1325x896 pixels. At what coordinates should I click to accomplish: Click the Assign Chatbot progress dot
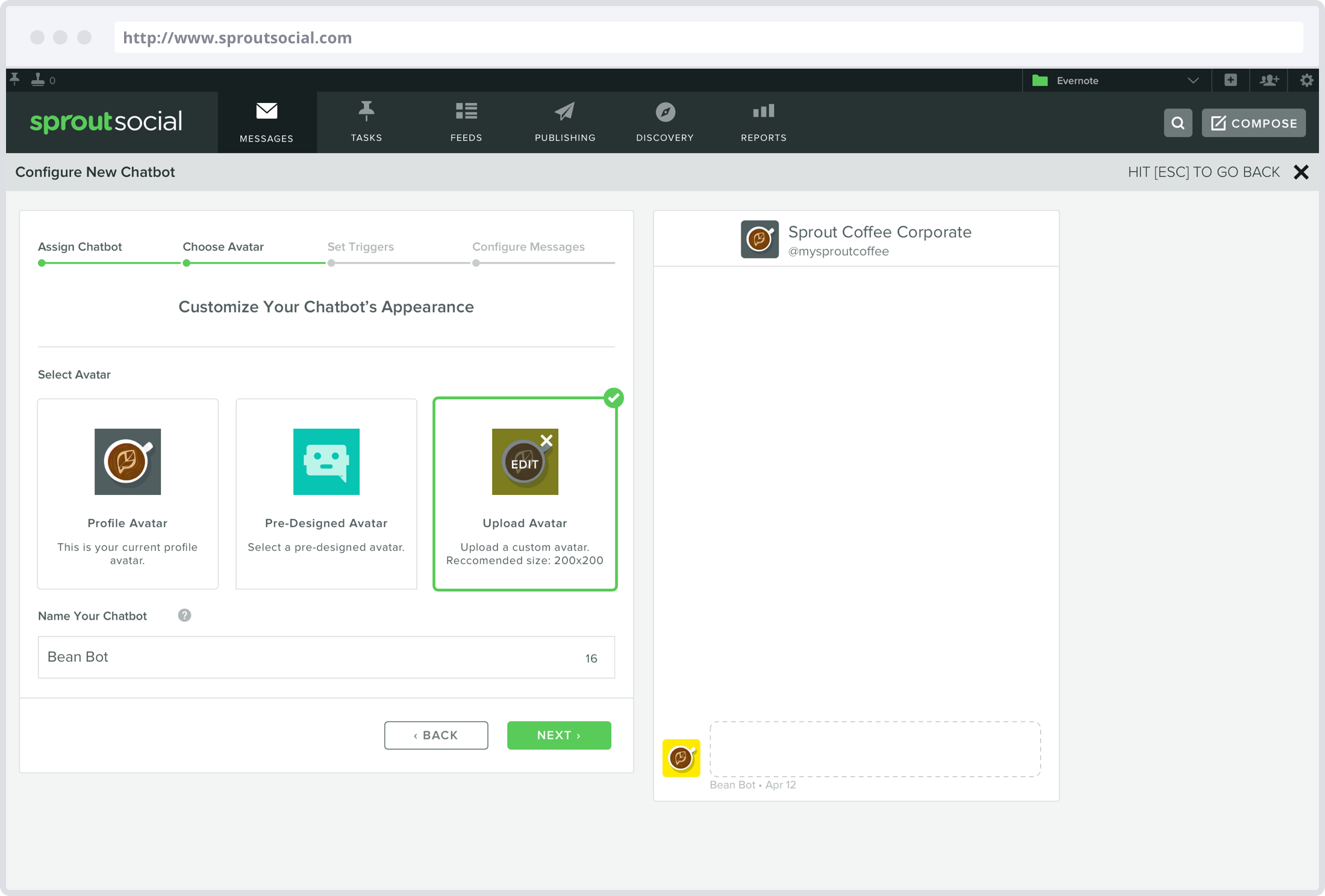42,263
